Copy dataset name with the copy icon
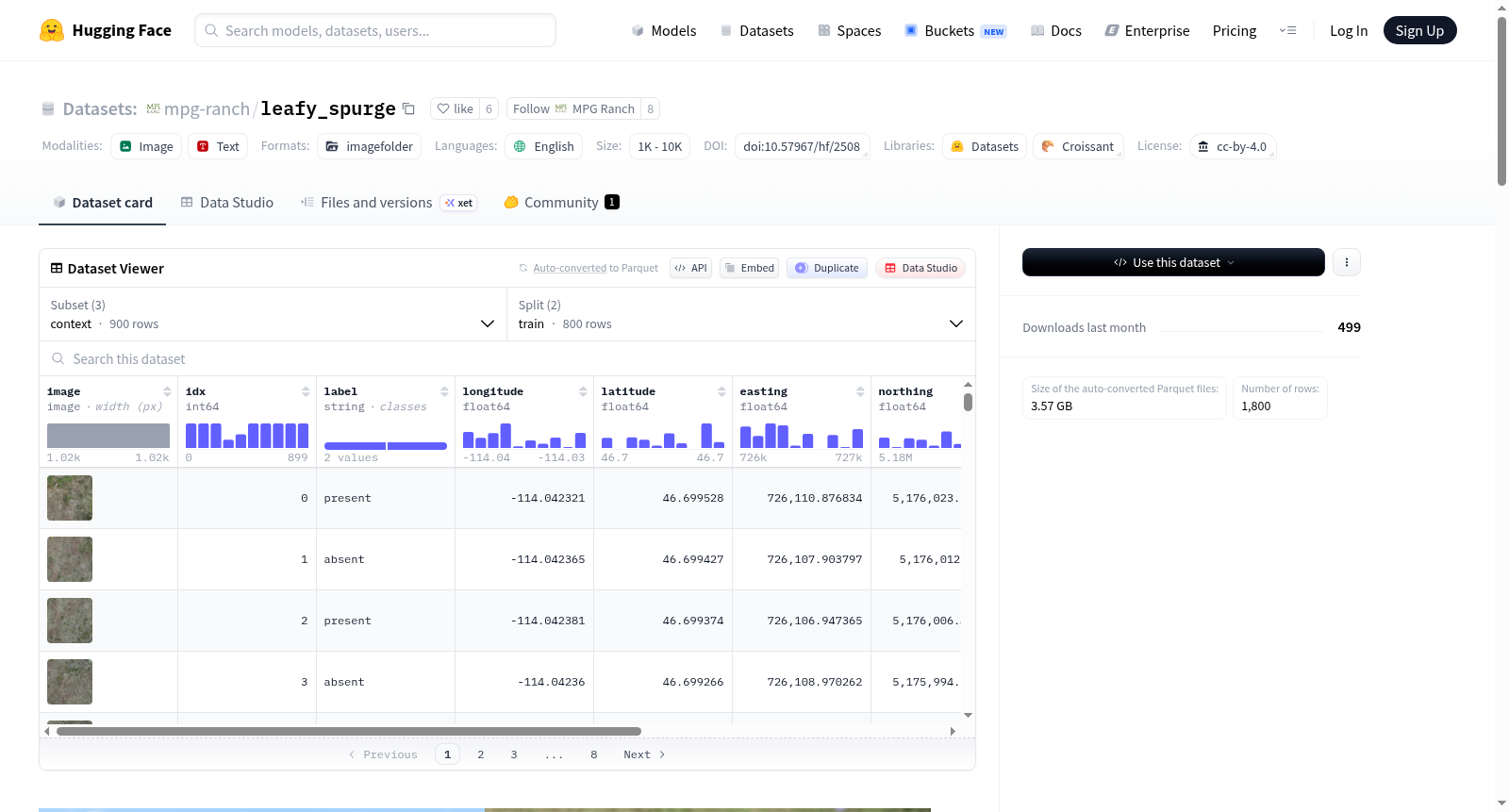This screenshot has height=812, width=1509. (408, 108)
